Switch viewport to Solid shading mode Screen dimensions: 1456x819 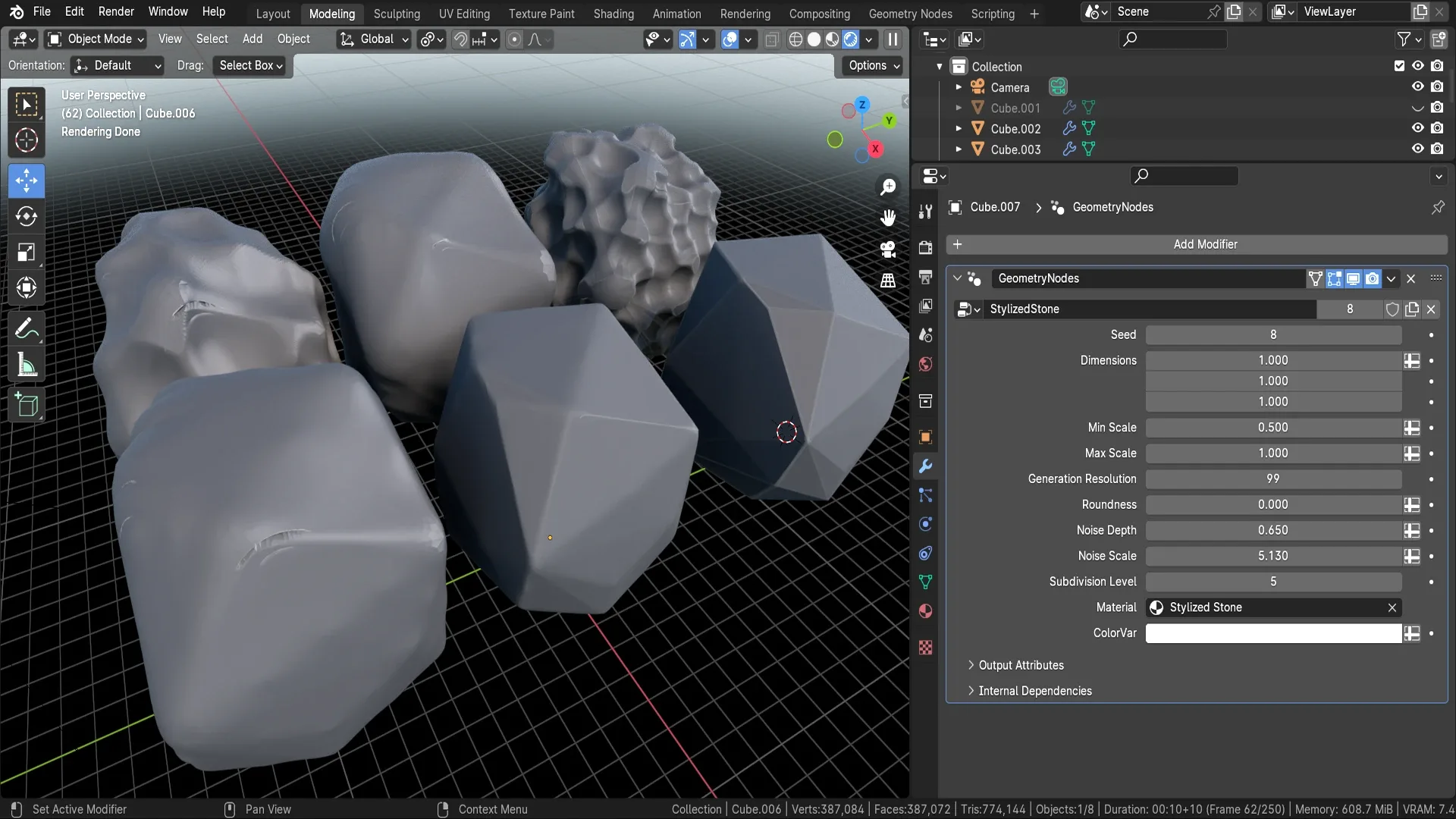pos(814,39)
